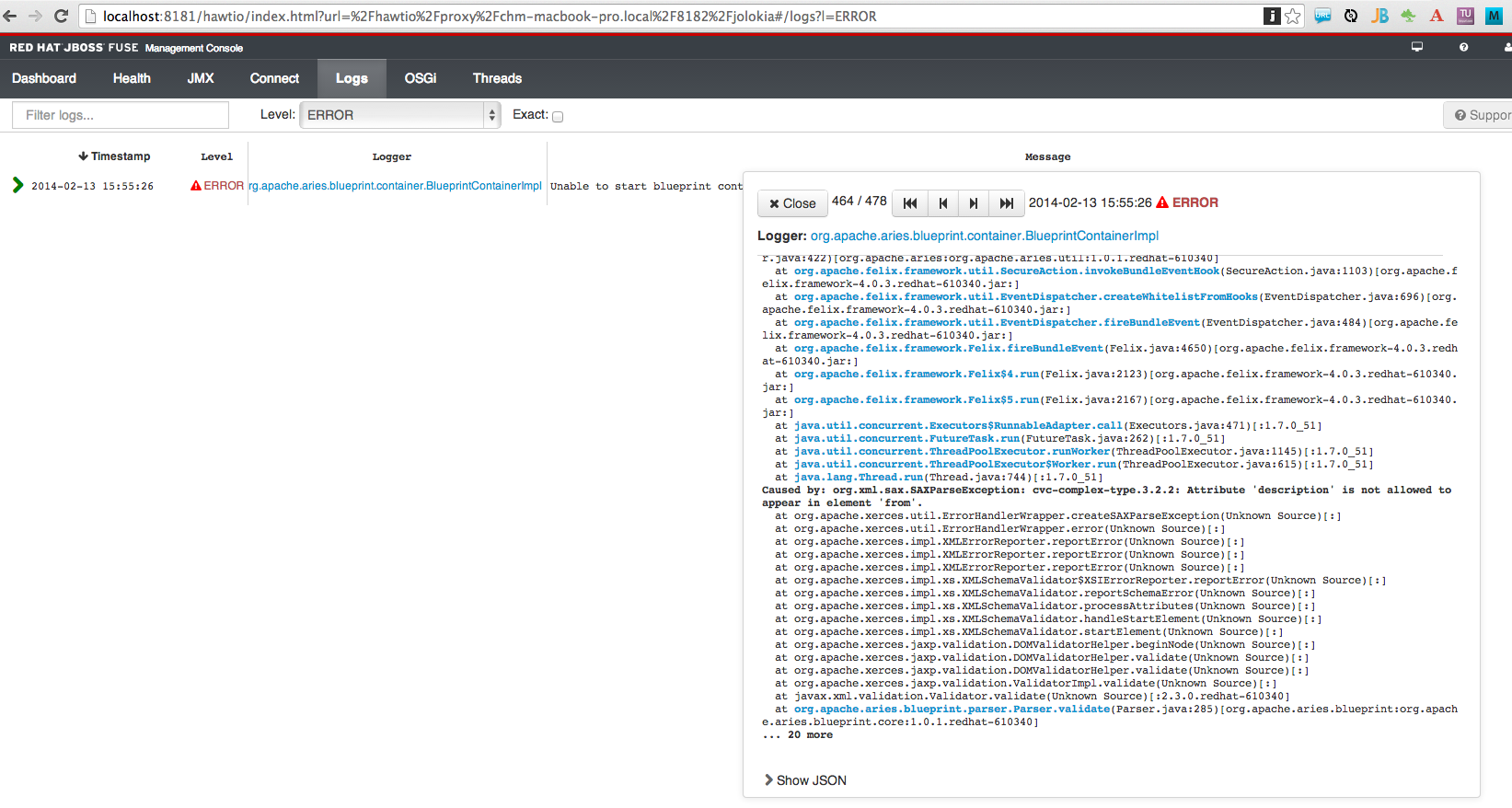Screen dimensions: 1512x808
Task: Focus the Filter logs search field
Action: click(x=121, y=115)
